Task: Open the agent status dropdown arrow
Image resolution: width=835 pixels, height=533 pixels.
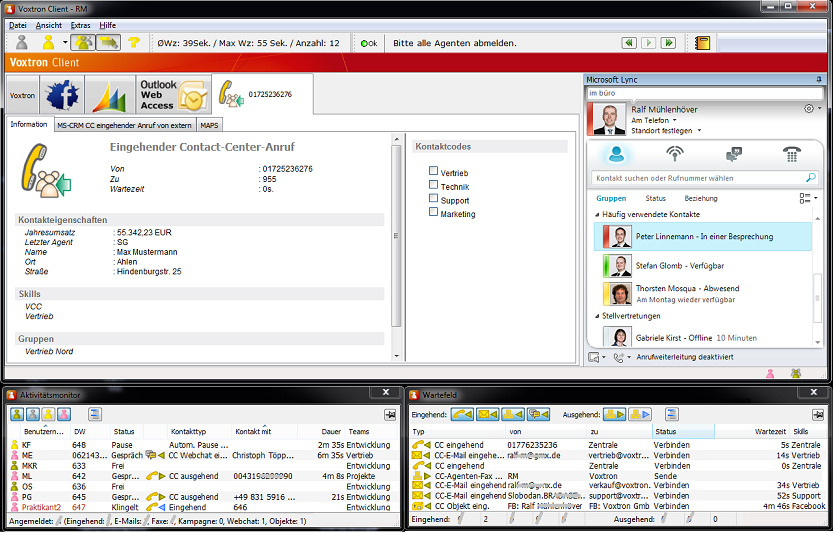Action: pos(65,43)
